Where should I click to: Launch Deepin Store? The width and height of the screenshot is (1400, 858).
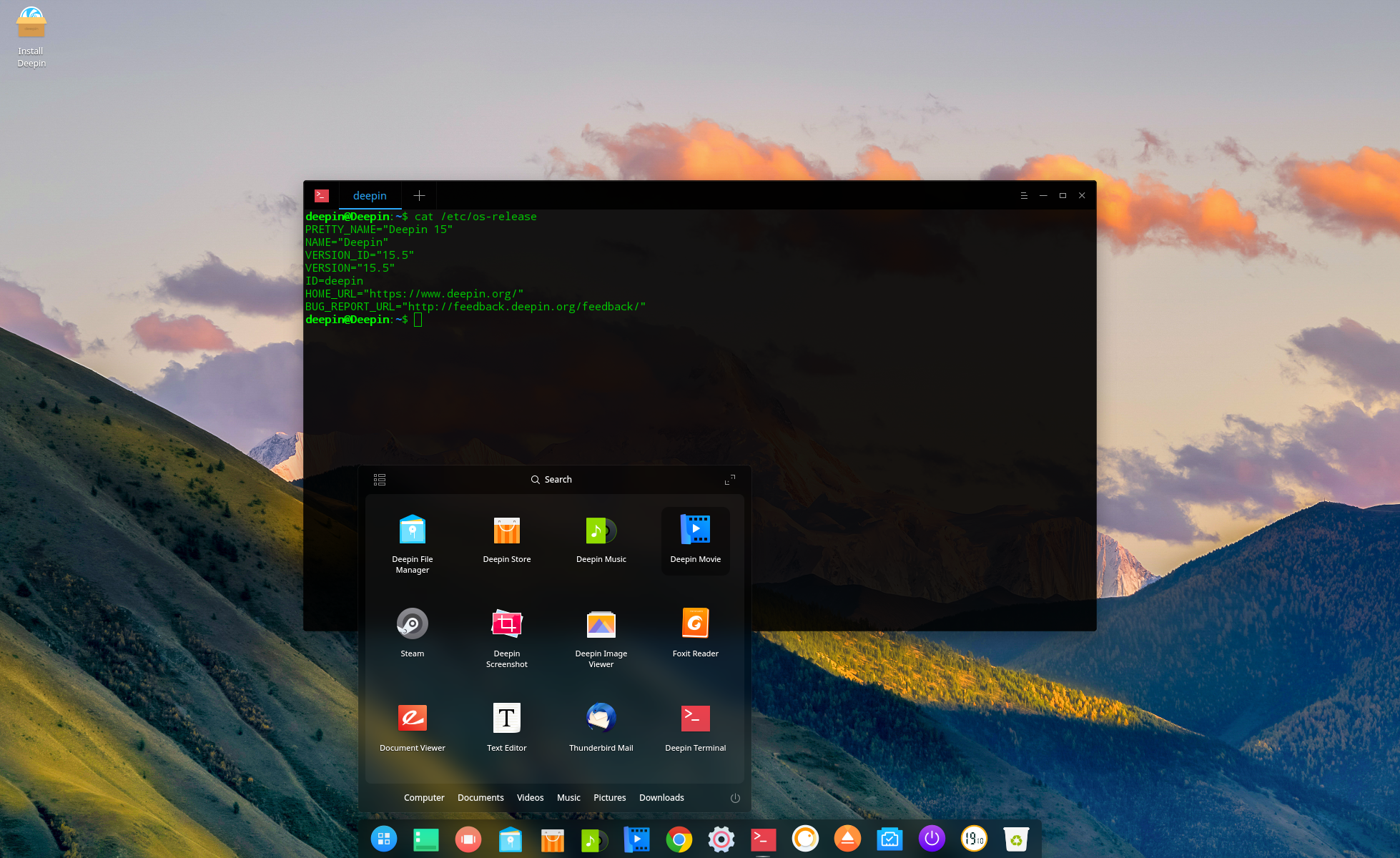point(506,531)
